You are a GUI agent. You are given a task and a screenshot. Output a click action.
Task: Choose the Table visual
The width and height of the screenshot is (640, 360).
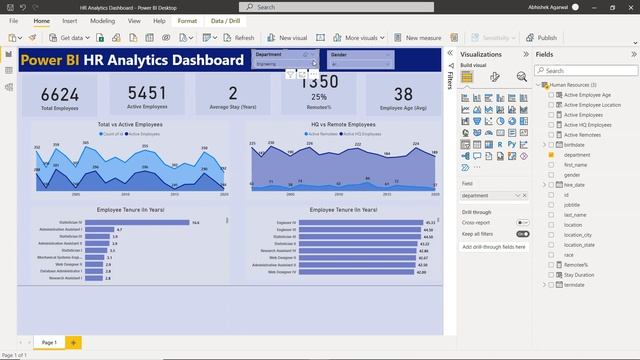click(x=477, y=144)
